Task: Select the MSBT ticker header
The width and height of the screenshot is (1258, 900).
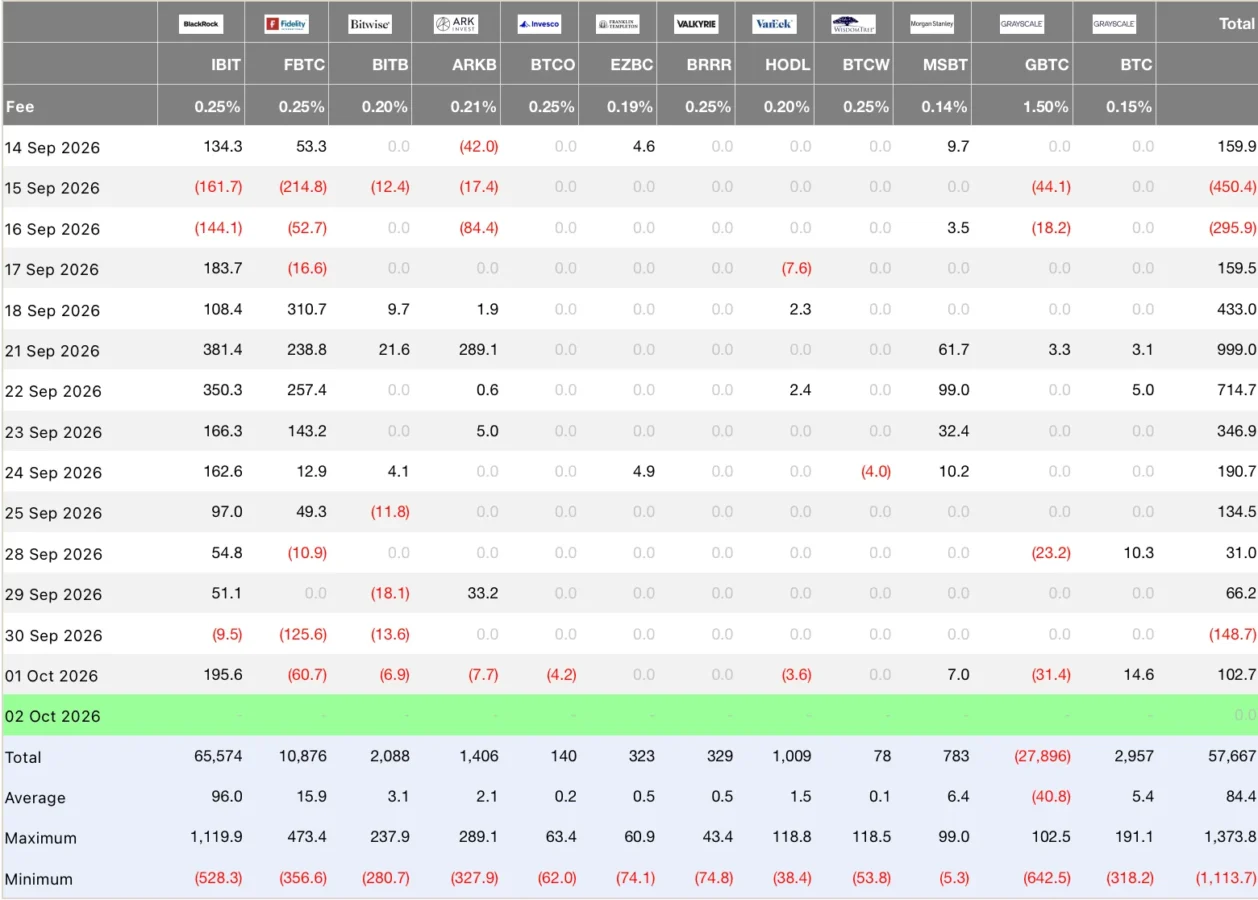Action: pyautogui.click(x=947, y=65)
